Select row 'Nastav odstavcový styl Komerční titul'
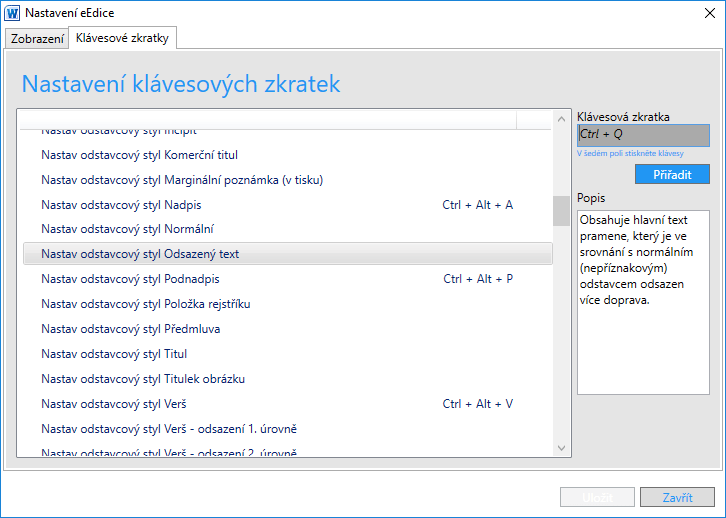 (x=288, y=155)
